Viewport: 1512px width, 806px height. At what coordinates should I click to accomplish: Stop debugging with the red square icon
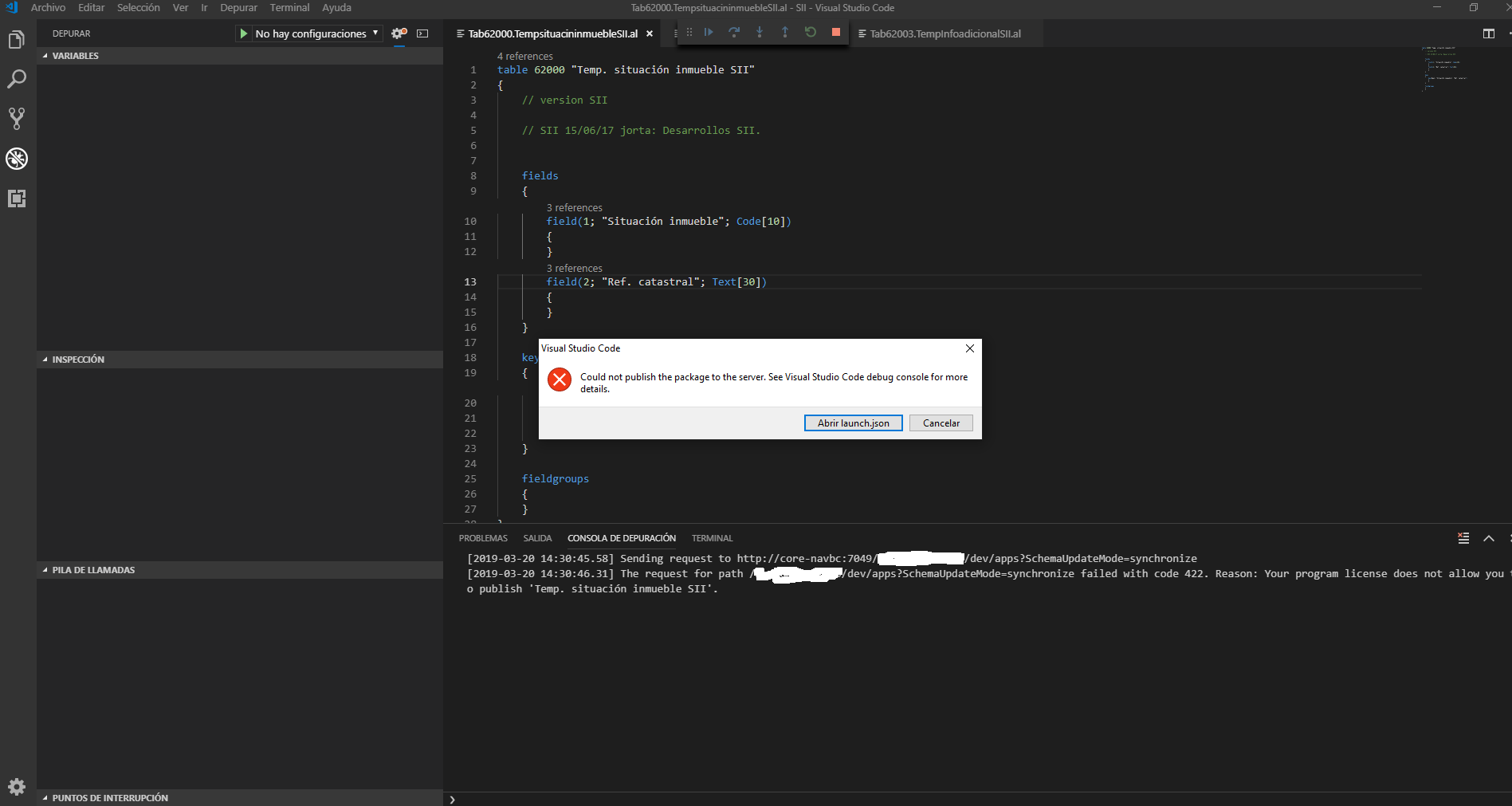tap(835, 32)
